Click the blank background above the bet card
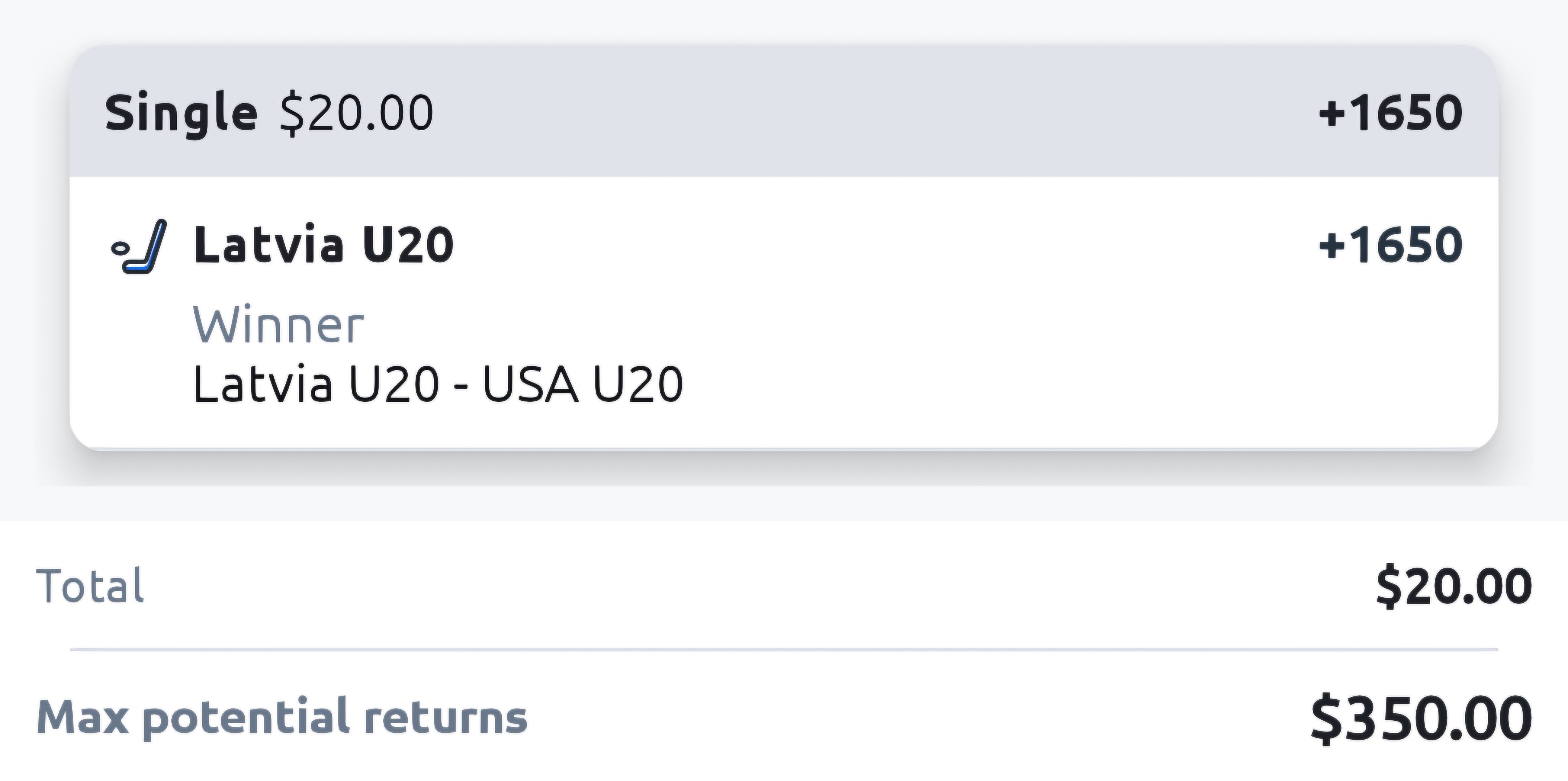The width and height of the screenshot is (1568, 781). click(x=784, y=21)
